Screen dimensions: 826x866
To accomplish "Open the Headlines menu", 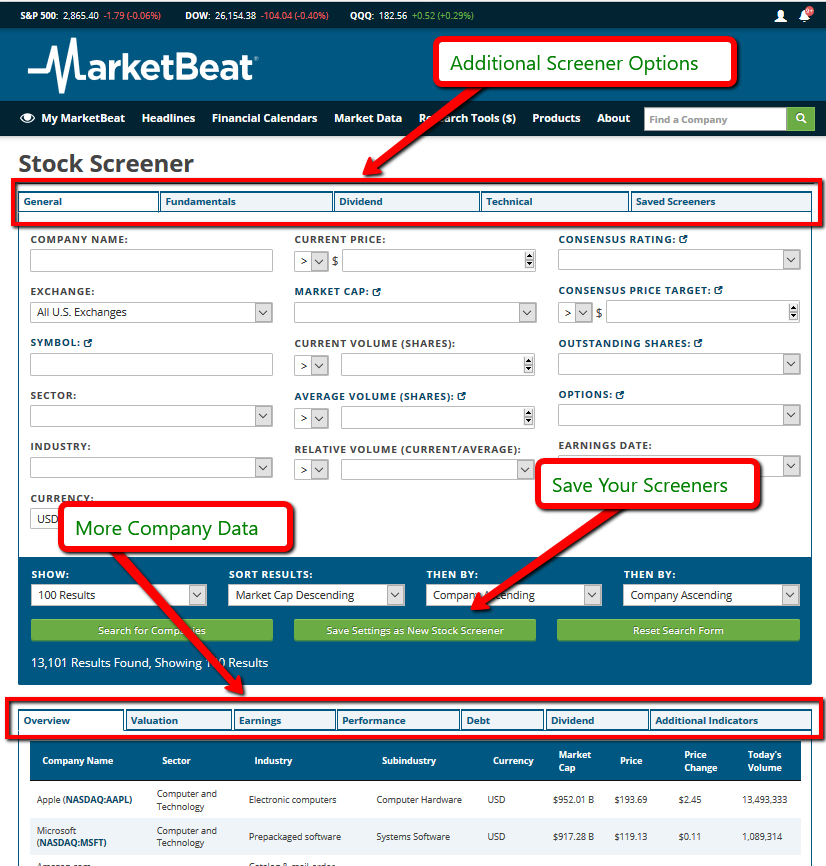I will pos(168,118).
